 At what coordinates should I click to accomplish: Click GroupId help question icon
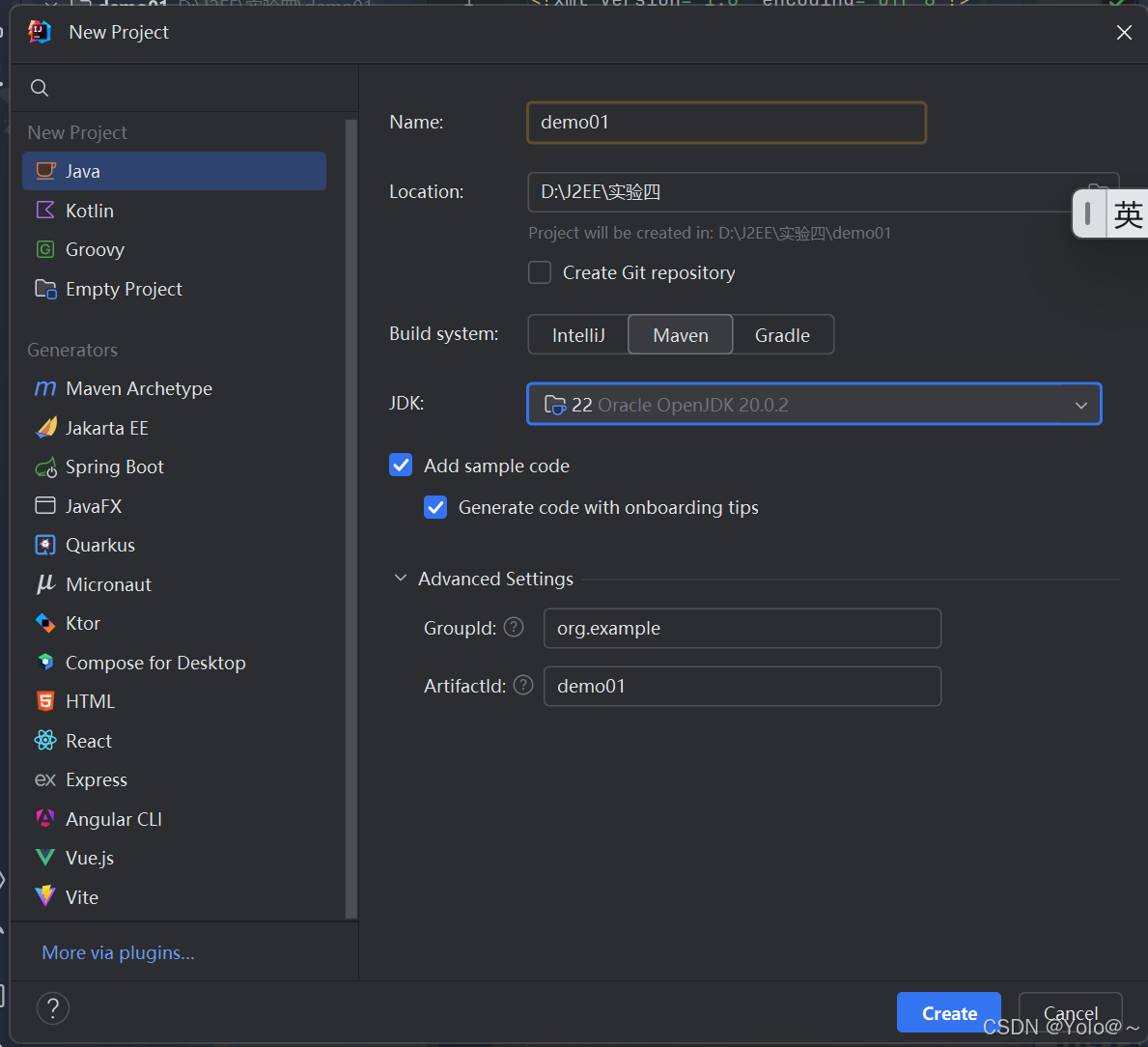tap(514, 628)
